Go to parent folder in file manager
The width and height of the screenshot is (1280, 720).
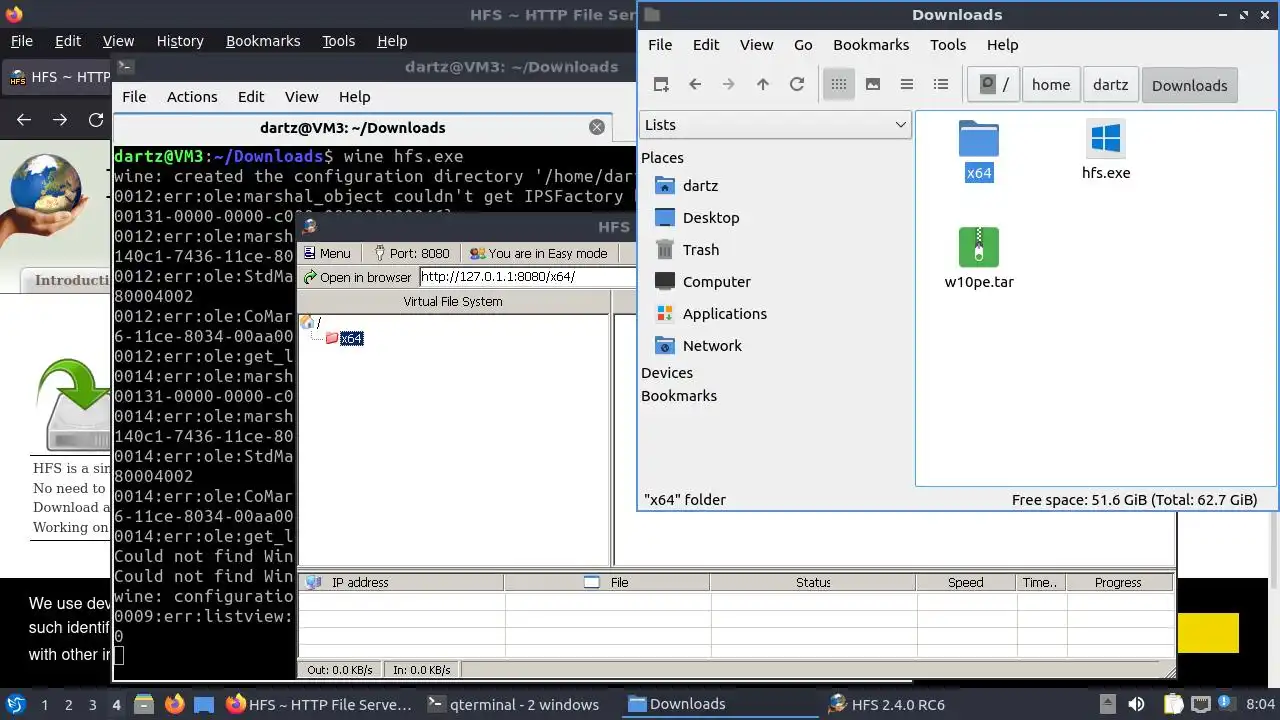tap(763, 85)
